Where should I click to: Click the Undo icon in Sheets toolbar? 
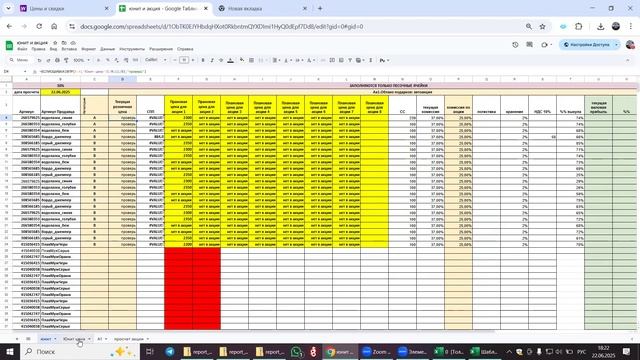click(39, 60)
